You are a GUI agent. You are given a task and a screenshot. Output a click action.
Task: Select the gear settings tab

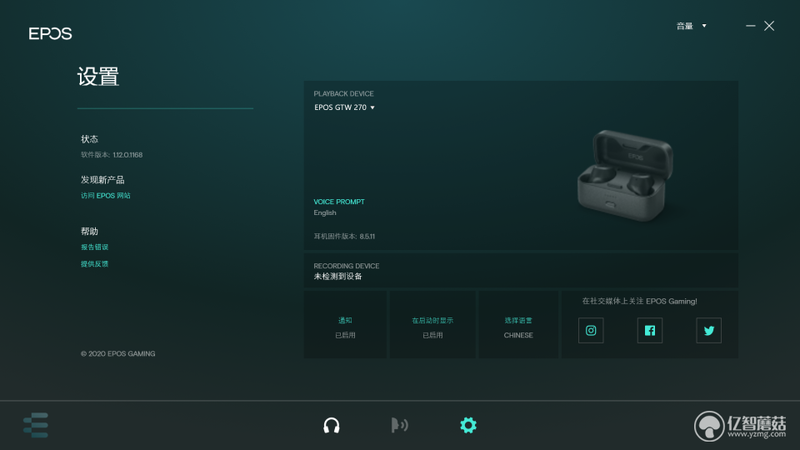pyautogui.click(x=468, y=425)
